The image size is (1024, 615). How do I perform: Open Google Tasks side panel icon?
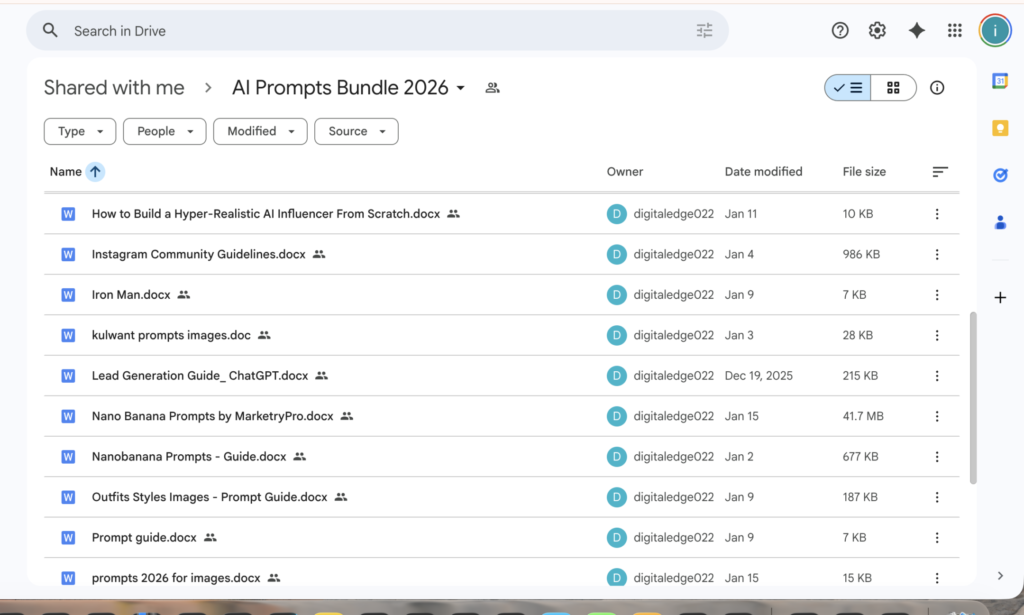(x=999, y=175)
